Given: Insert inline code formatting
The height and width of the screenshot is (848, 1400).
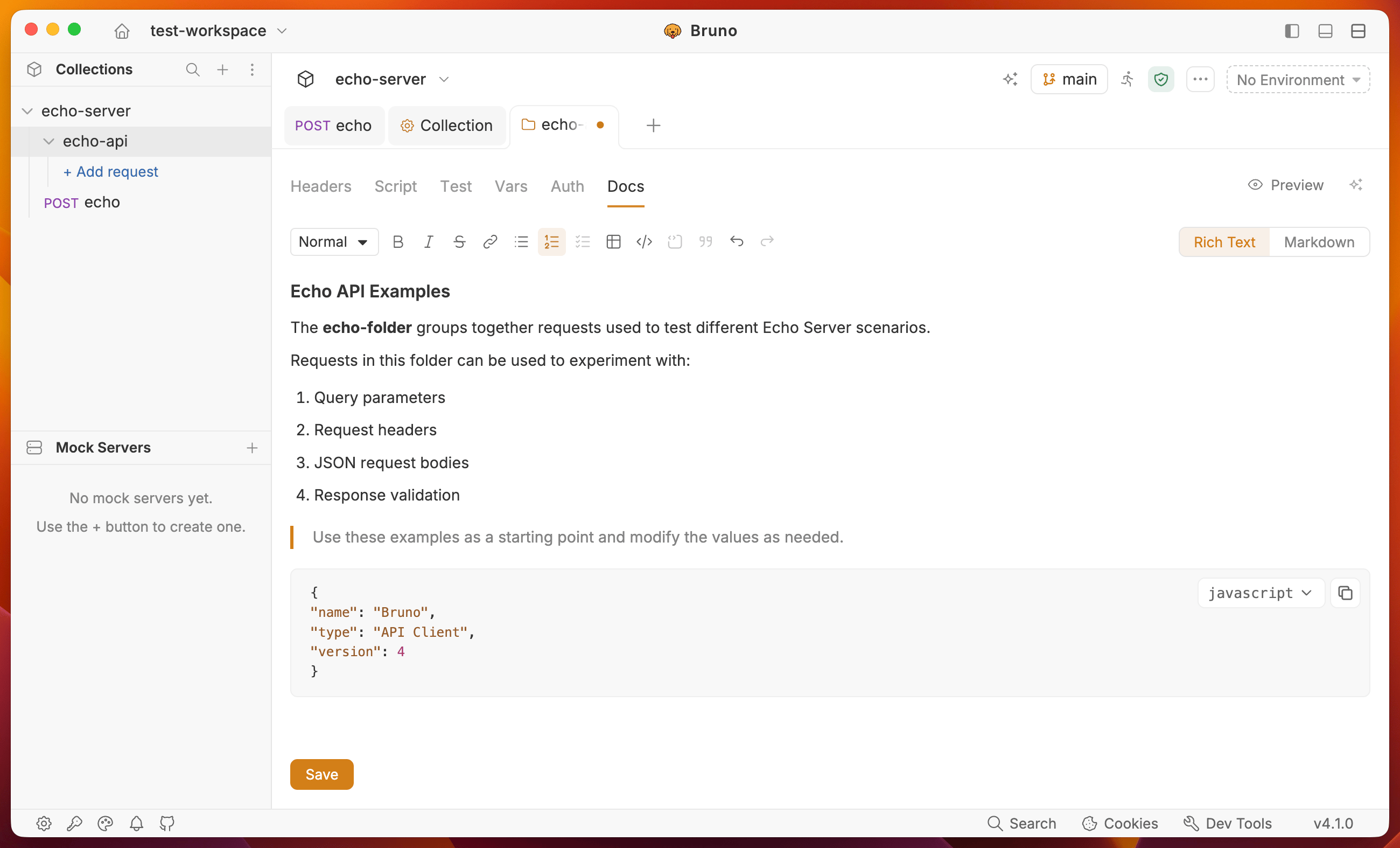Looking at the screenshot, I should (644, 242).
